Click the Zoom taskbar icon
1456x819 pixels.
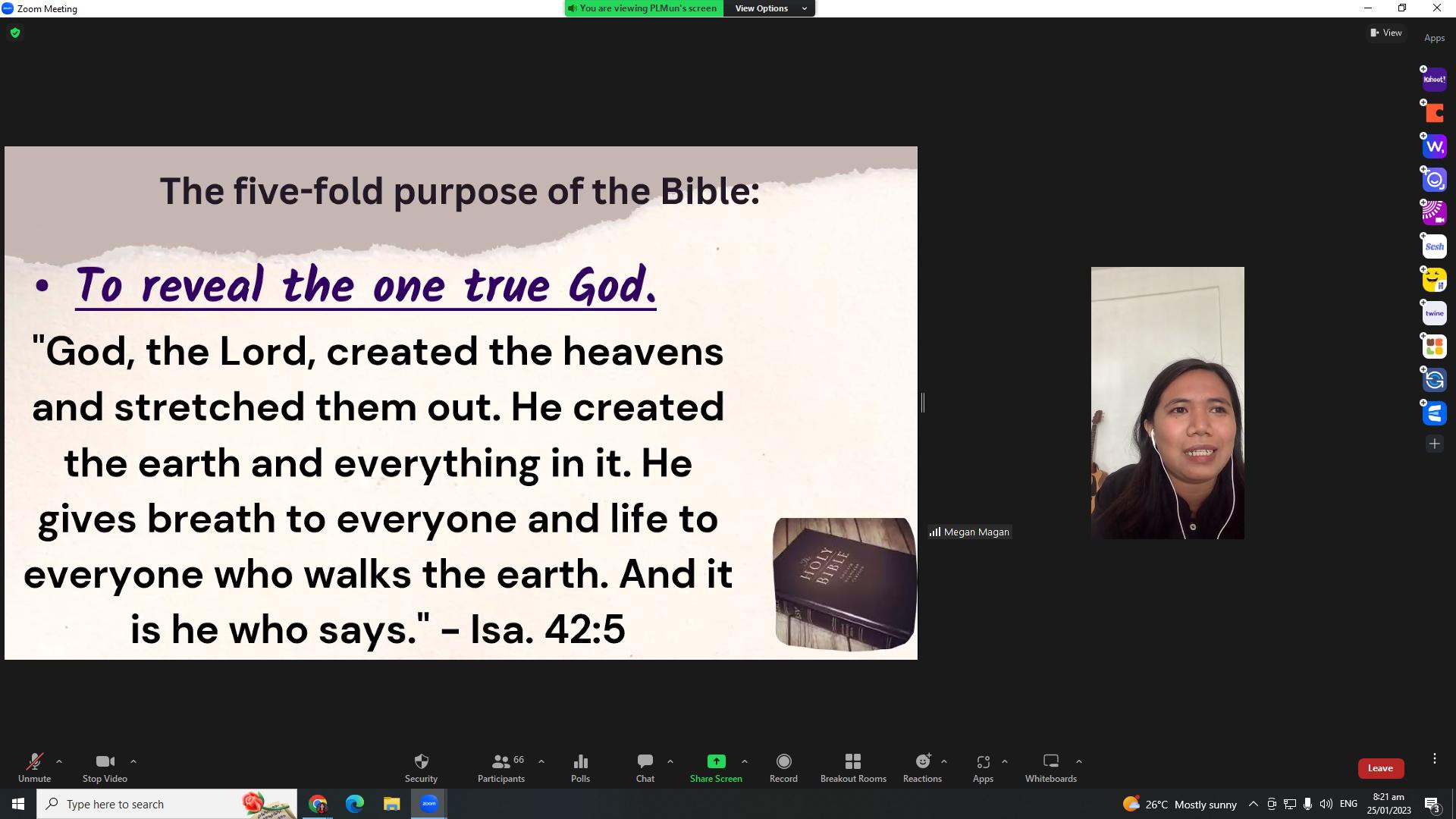429,804
